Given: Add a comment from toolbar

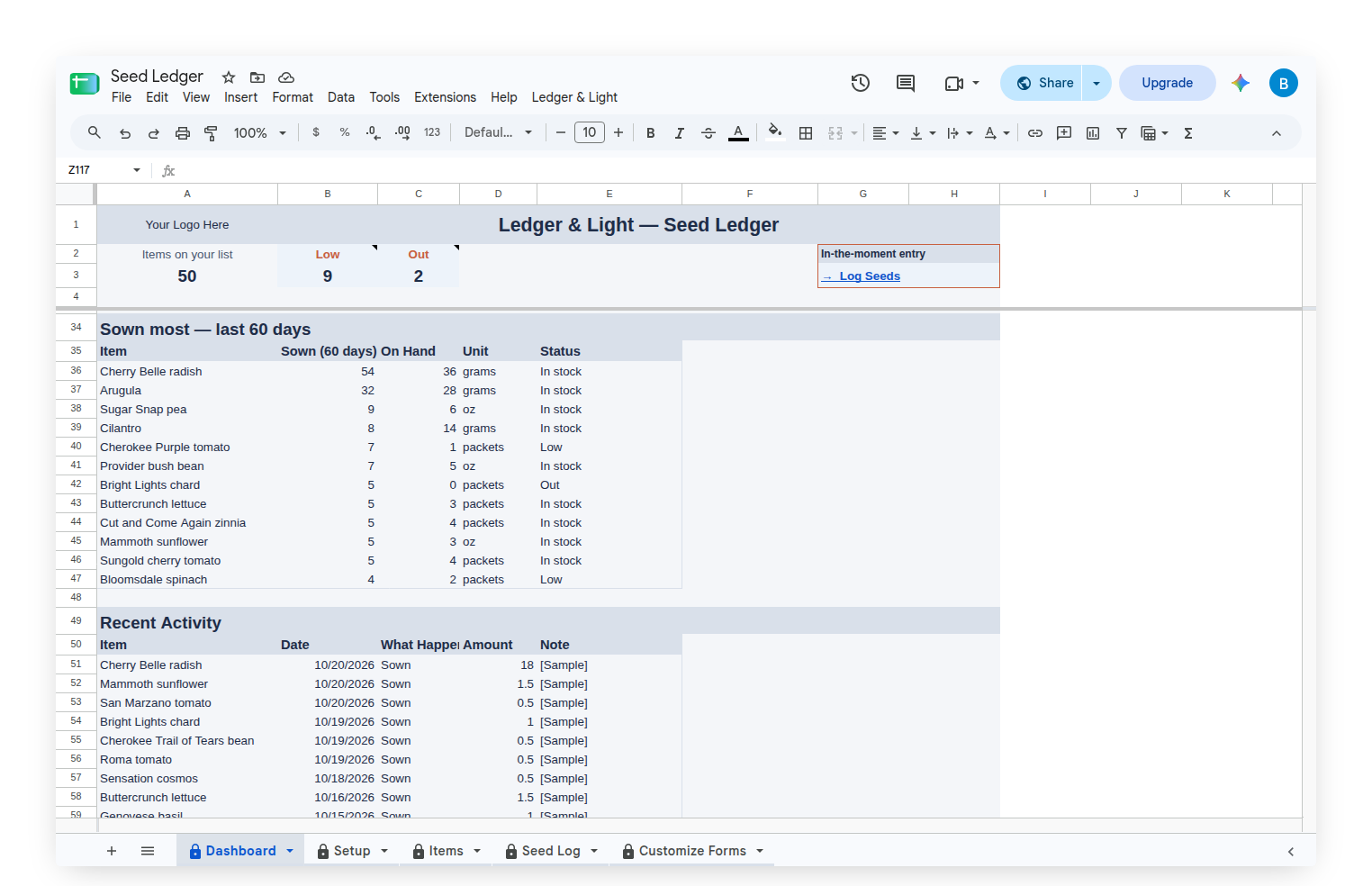Looking at the screenshot, I should click(x=1064, y=133).
